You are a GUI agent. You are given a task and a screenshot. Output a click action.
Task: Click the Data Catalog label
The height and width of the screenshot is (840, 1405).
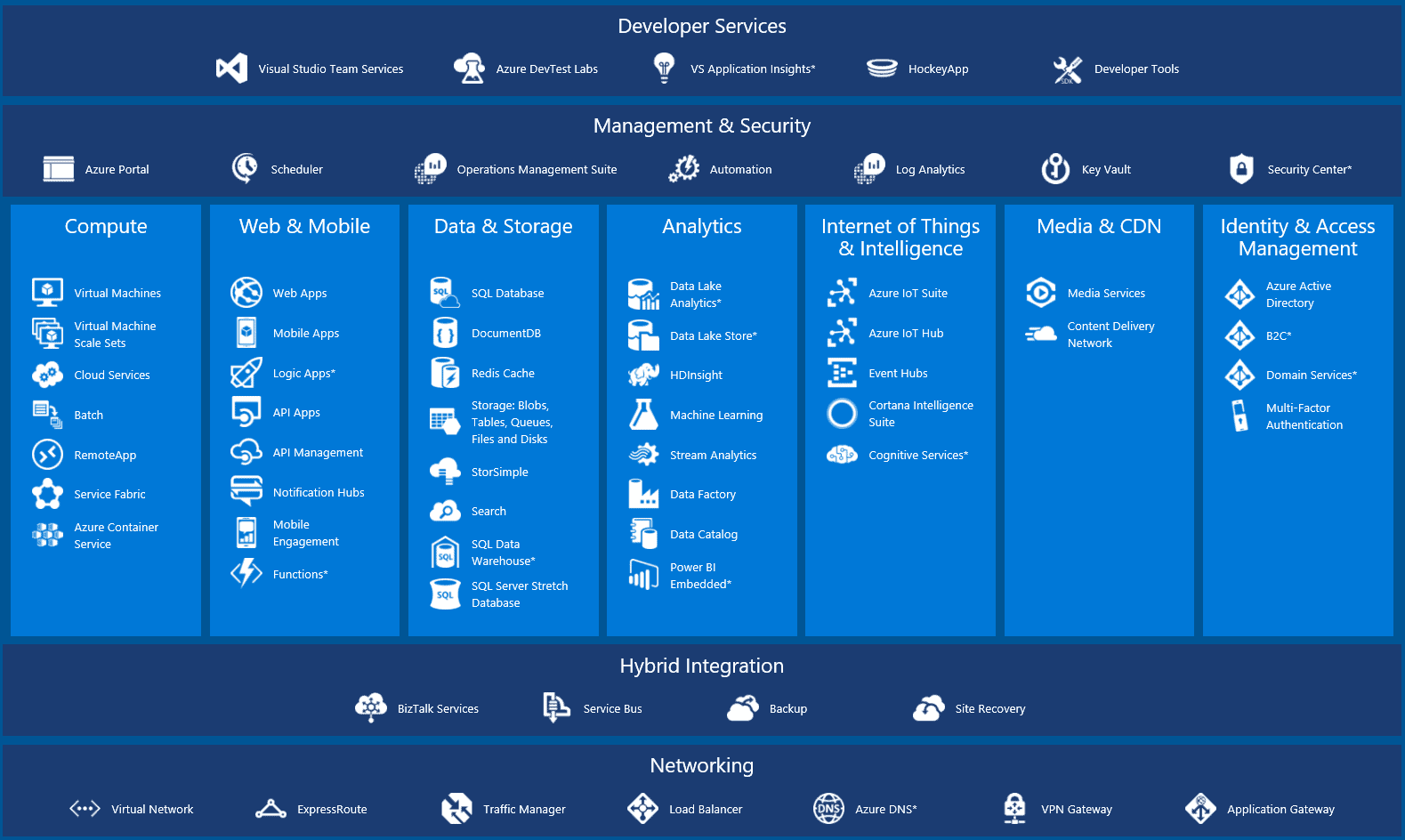coord(703,534)
